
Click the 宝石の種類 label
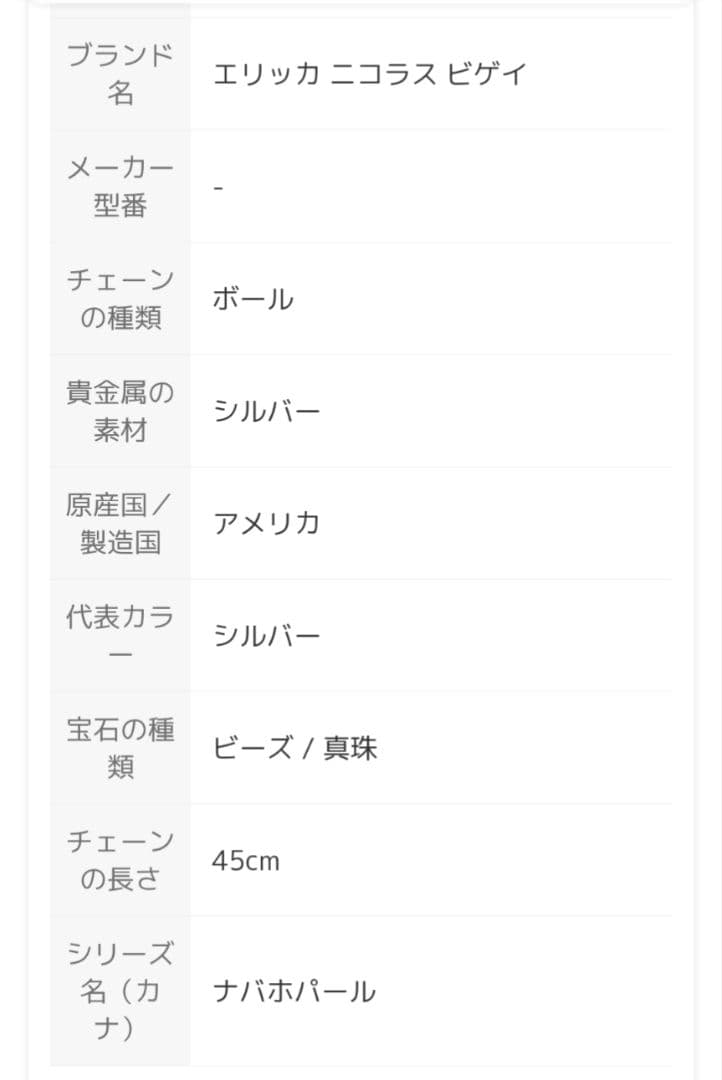coord(120,748)
